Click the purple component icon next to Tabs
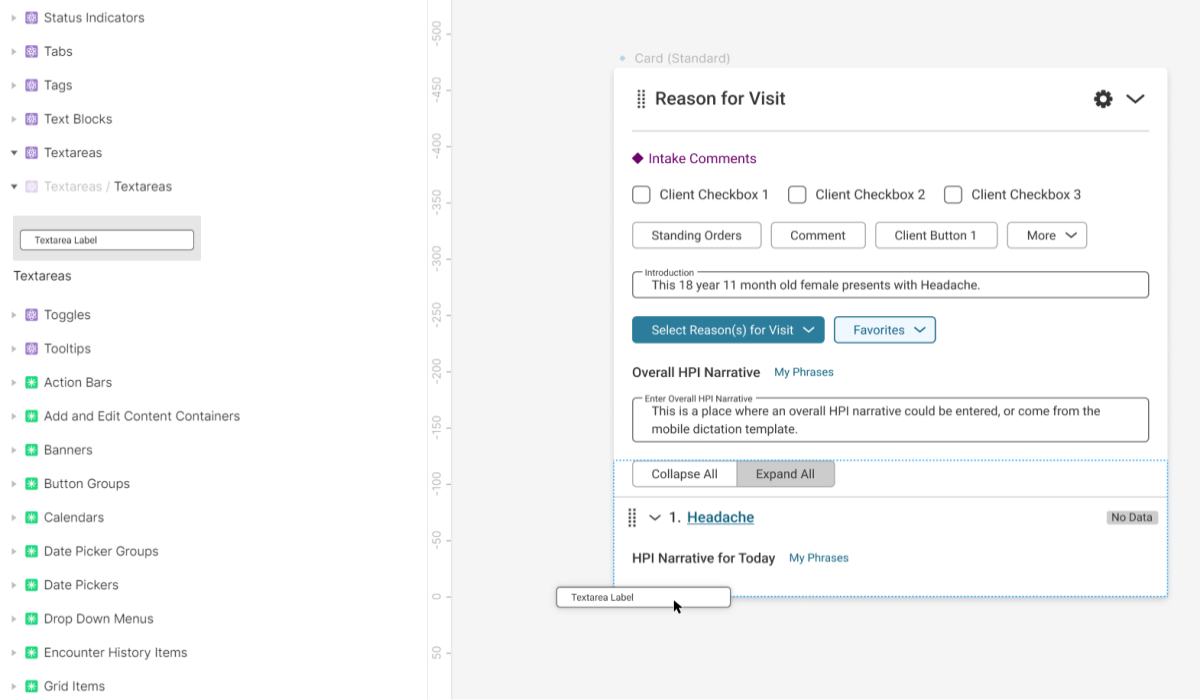The width and height of the screenshot is (1200, 700). click(x=31, y=52)
